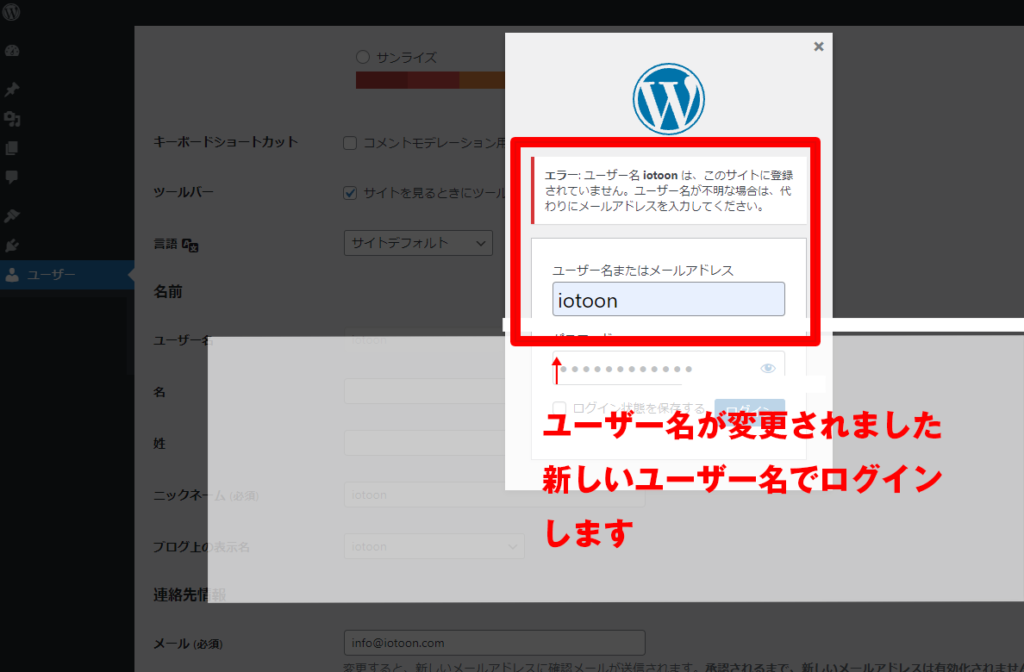Viewport: 1024px width, 672px height.
Task: Click the メール field containing info@iotoon.com
Action: [494, 643]
